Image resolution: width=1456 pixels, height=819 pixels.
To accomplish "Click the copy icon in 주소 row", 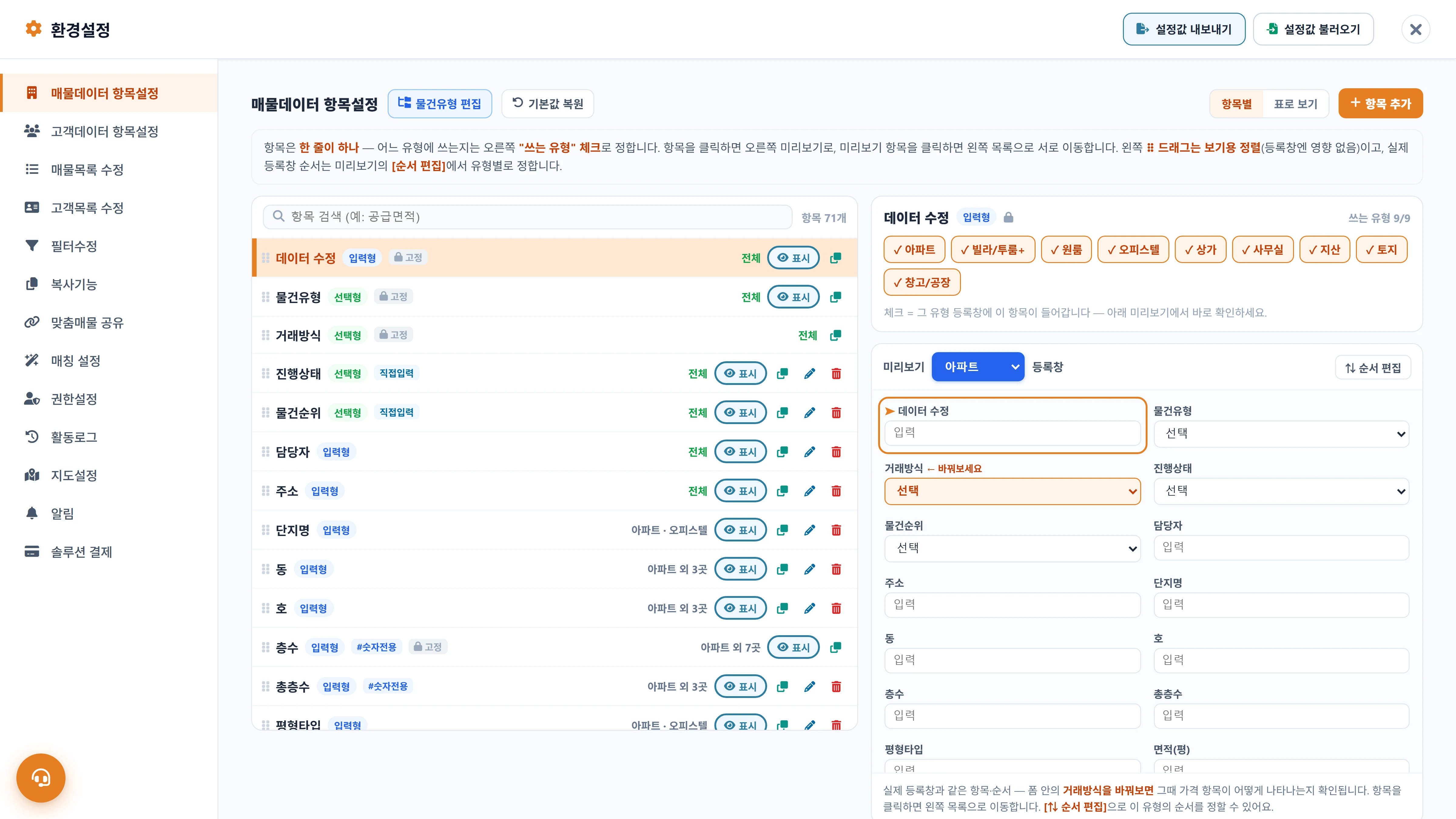I will point(782,490).
